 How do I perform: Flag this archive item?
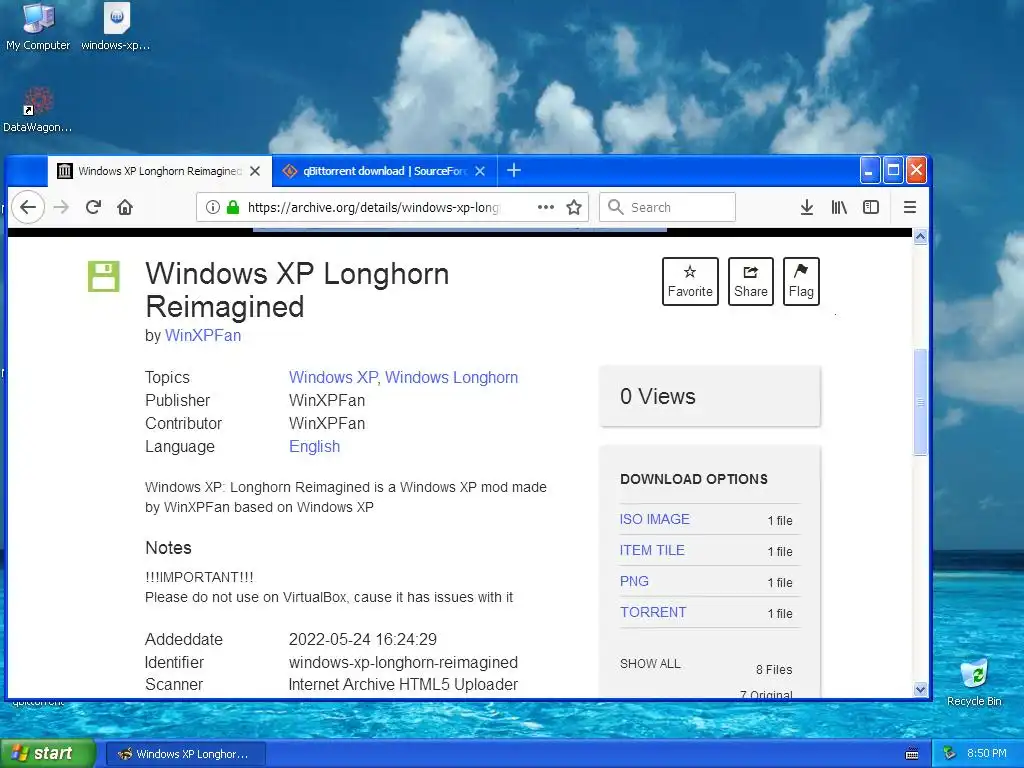coord(801,281)
